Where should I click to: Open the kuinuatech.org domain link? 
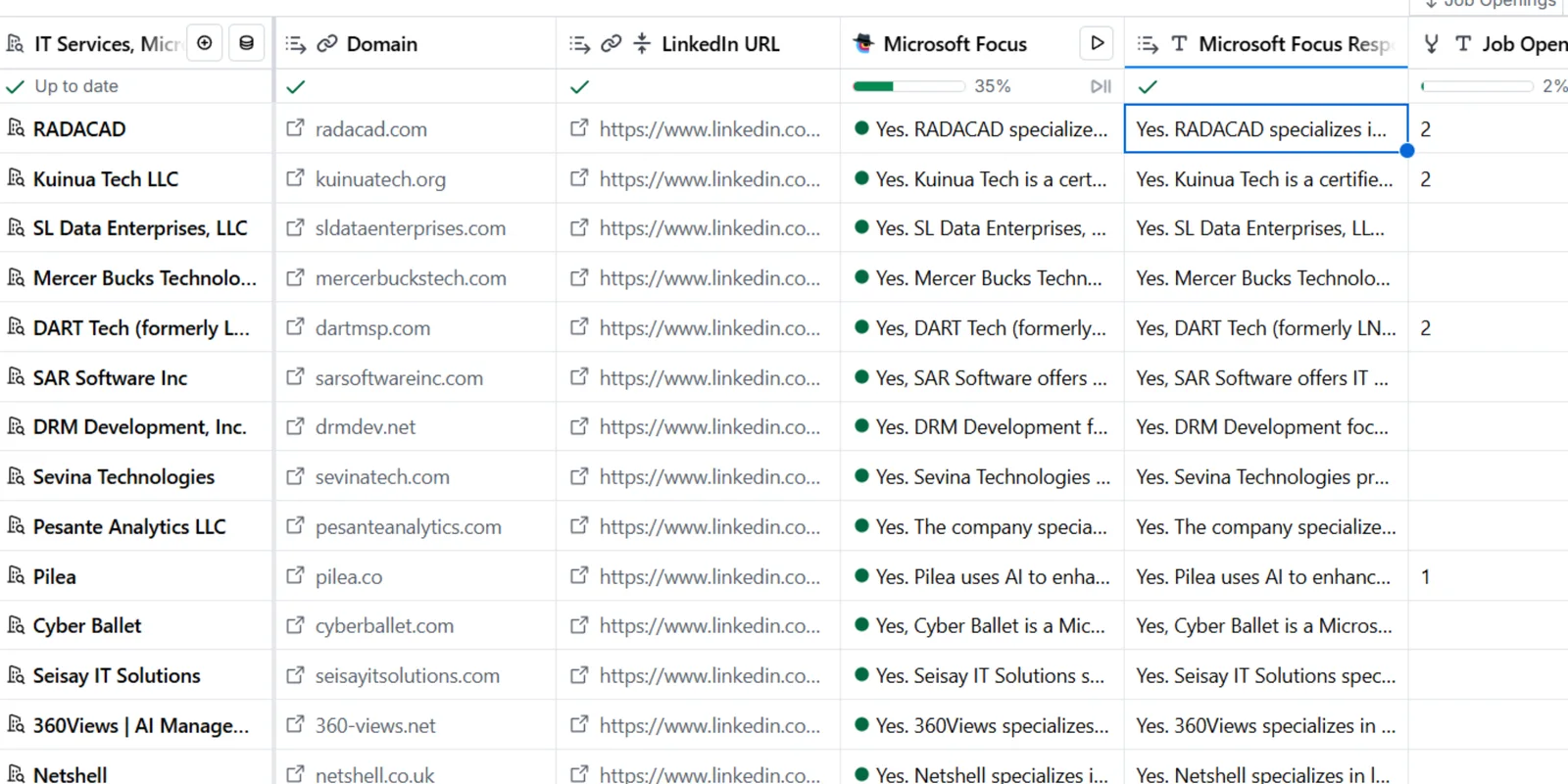(380, 179)
